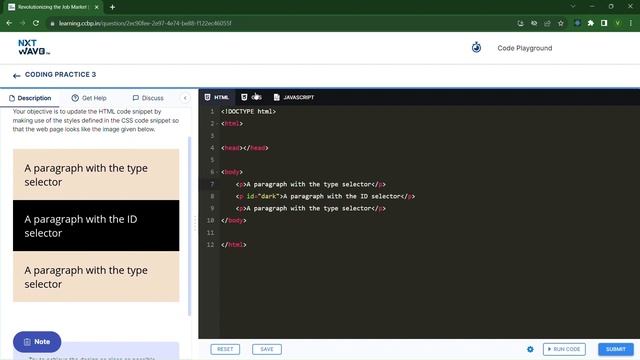
Task: Switch to the CSS editor tab
Action: point(251,97)
